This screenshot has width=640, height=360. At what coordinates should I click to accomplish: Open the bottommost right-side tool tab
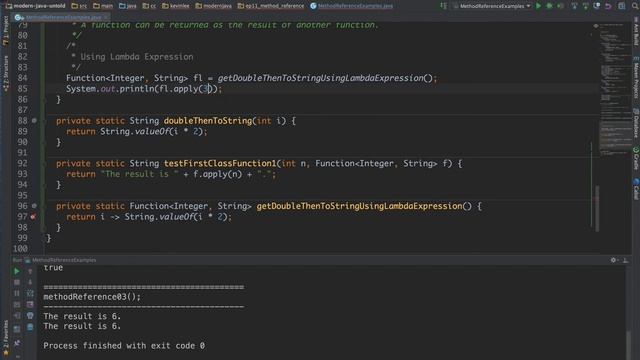point(636,189)
